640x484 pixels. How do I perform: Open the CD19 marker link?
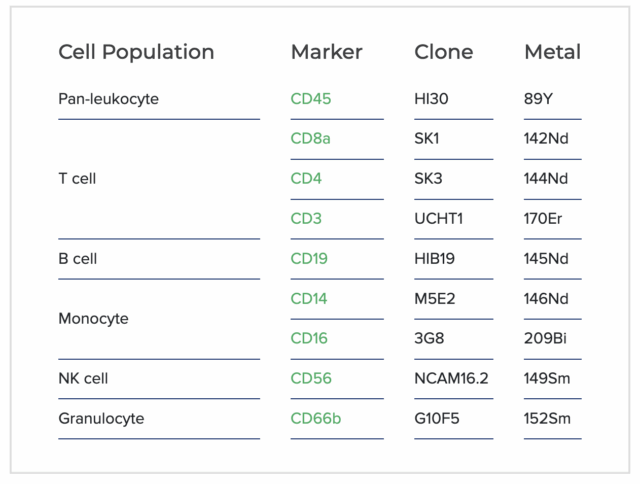[x=309, y=259]
